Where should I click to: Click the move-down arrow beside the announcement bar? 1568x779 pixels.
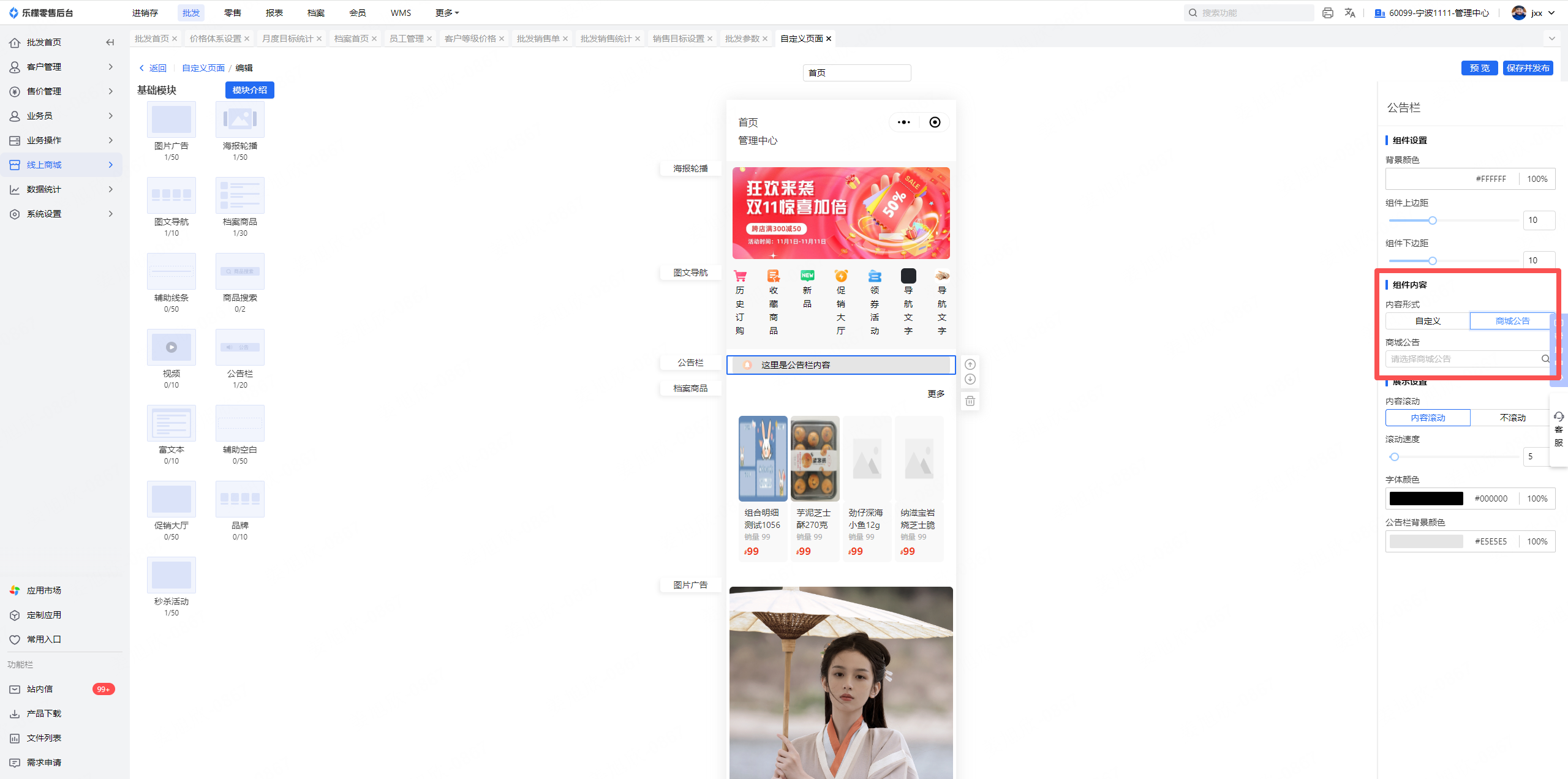(970, 379)
